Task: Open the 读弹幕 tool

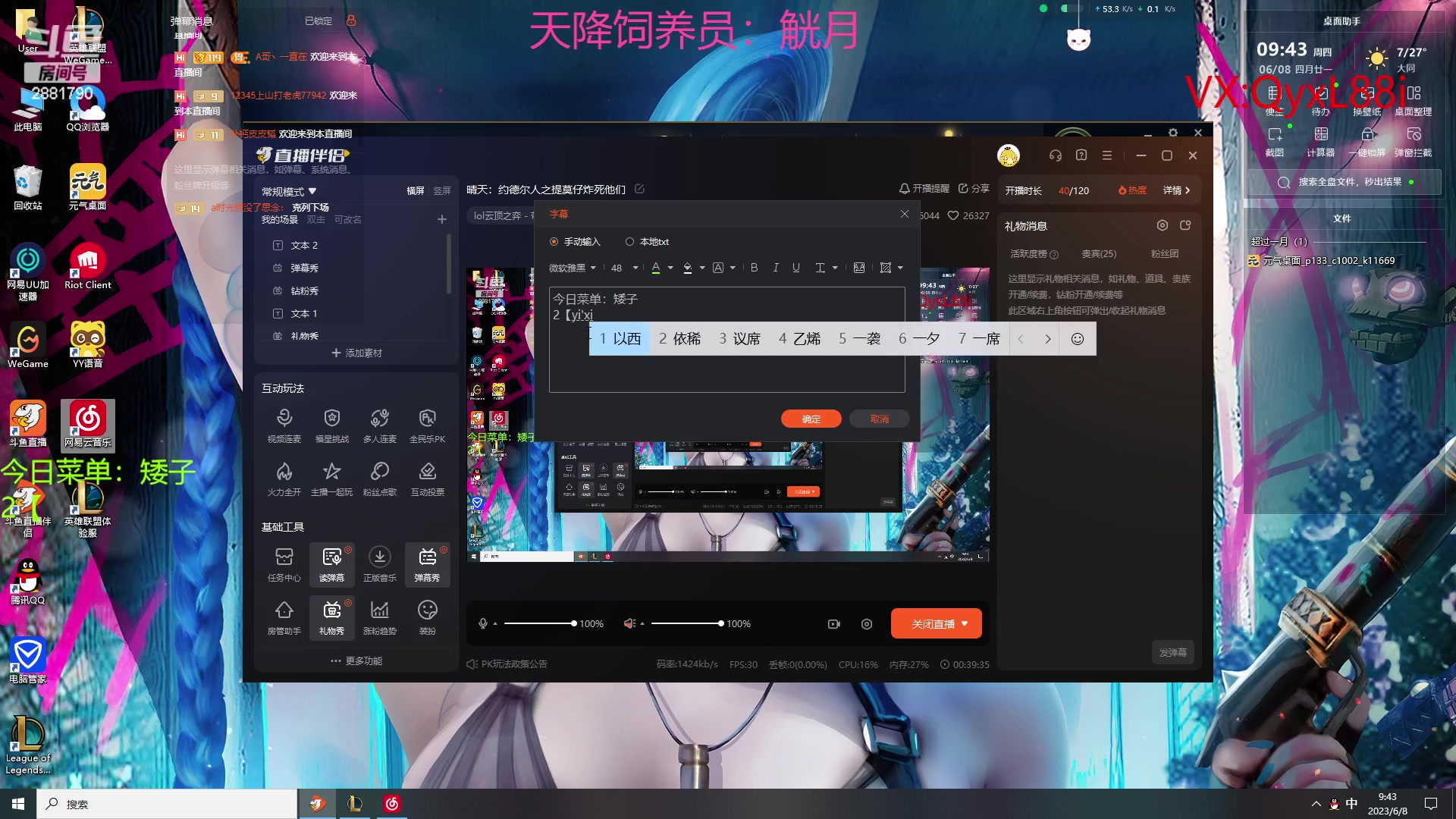Action: (331, 565)
